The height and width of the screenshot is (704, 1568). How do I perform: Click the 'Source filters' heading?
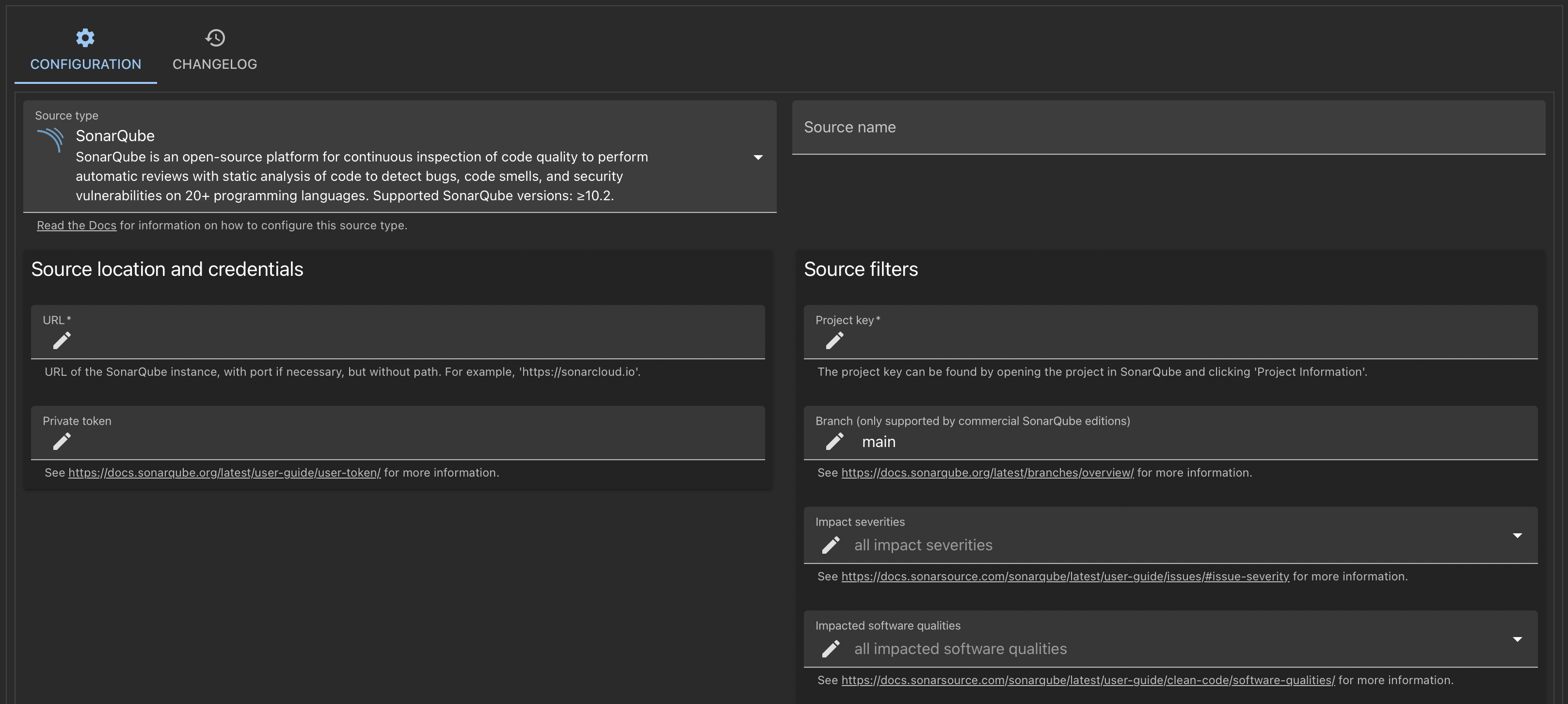(x=861, y=269)
